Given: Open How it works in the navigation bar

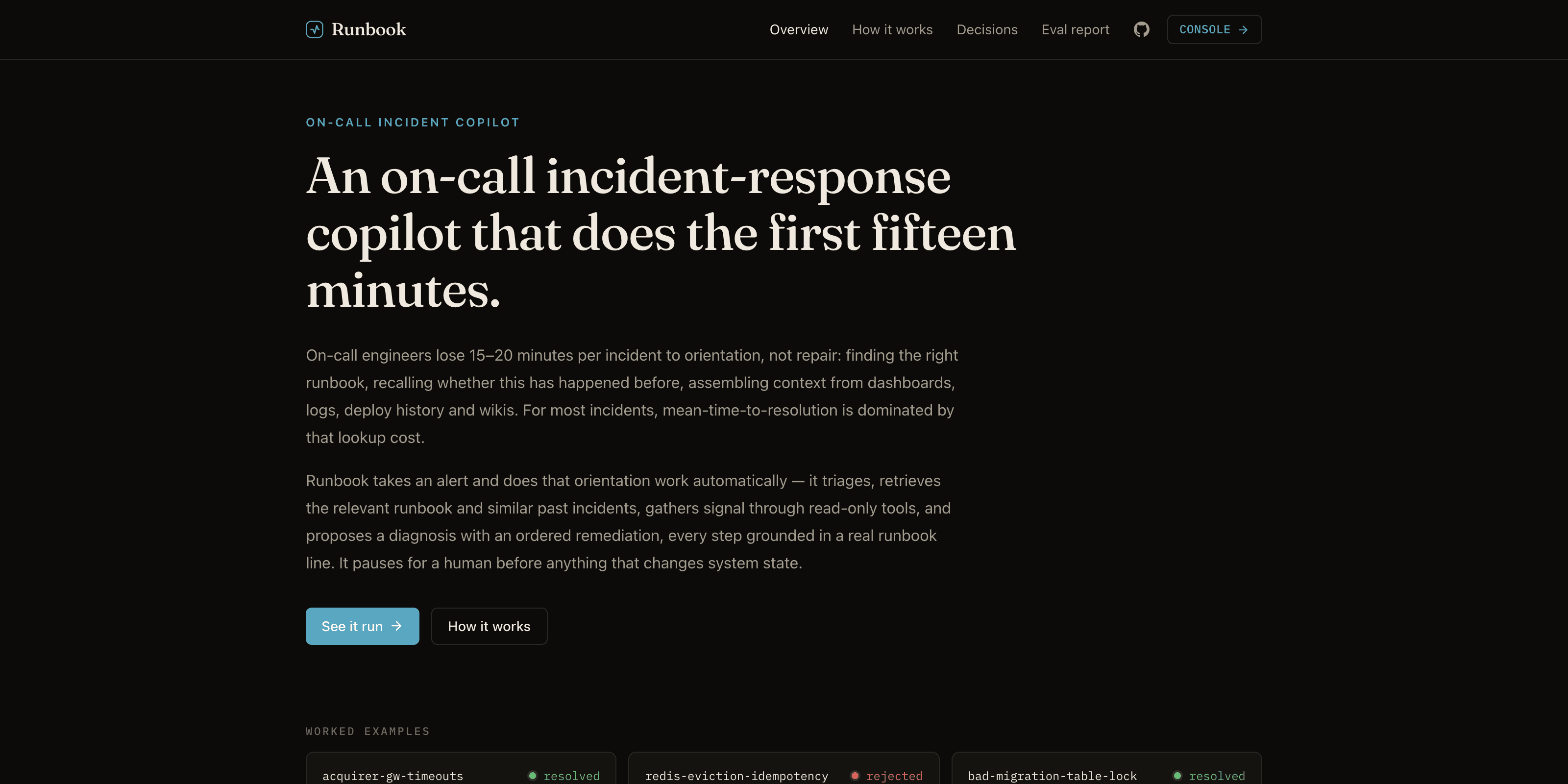Looking at the screenshot, I should pyautogui.click(x=892, y=29).
